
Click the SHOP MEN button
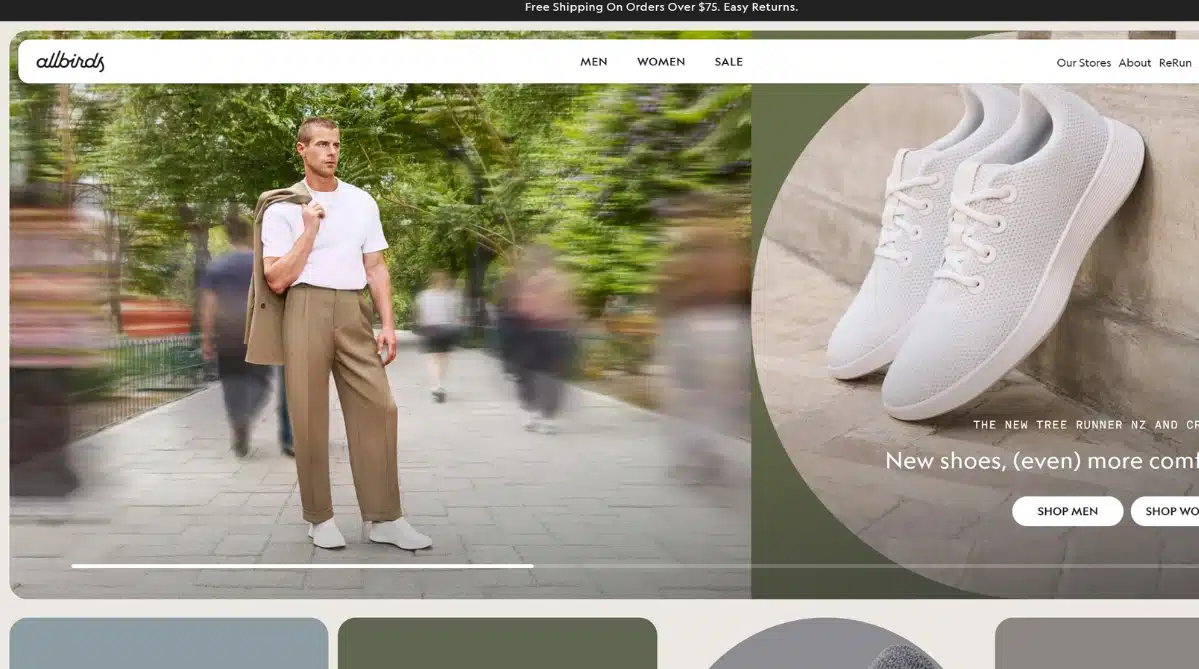point(1067,511)
